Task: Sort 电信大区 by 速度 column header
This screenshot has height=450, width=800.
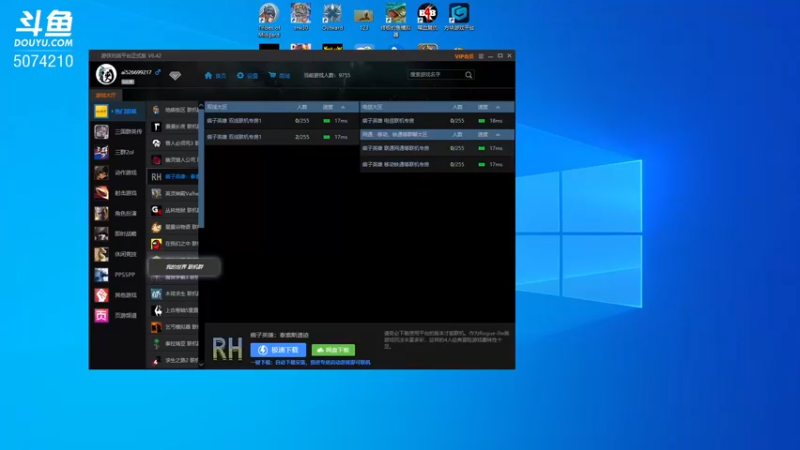Action: tap(483, 107)
